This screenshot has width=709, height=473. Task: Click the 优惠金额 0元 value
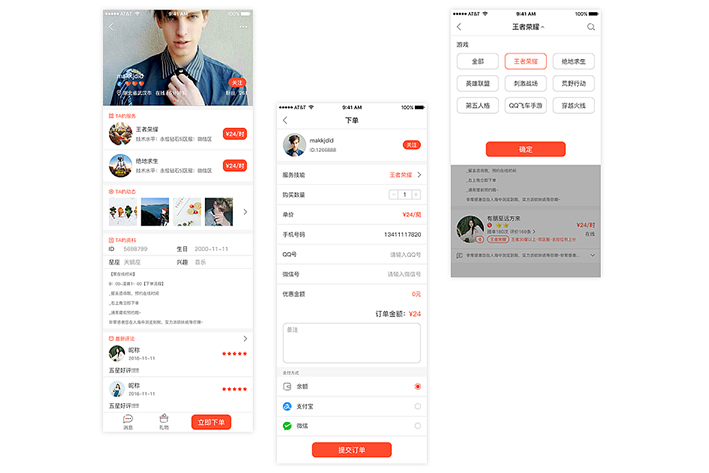click(416, 294)
